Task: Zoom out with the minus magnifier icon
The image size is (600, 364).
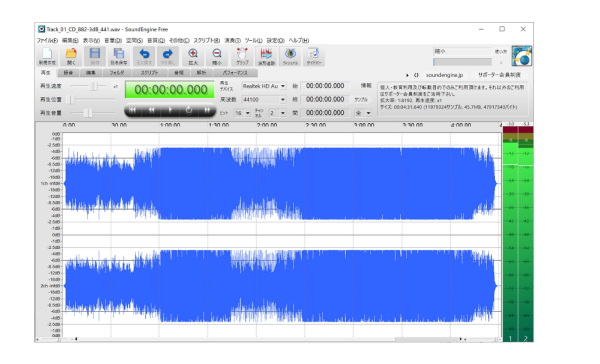Action: tap(217, 56)
